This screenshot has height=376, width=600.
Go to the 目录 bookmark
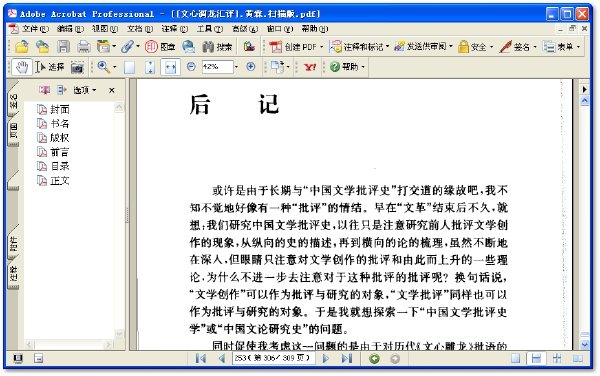pyautogui.click(x=53, y=166)
